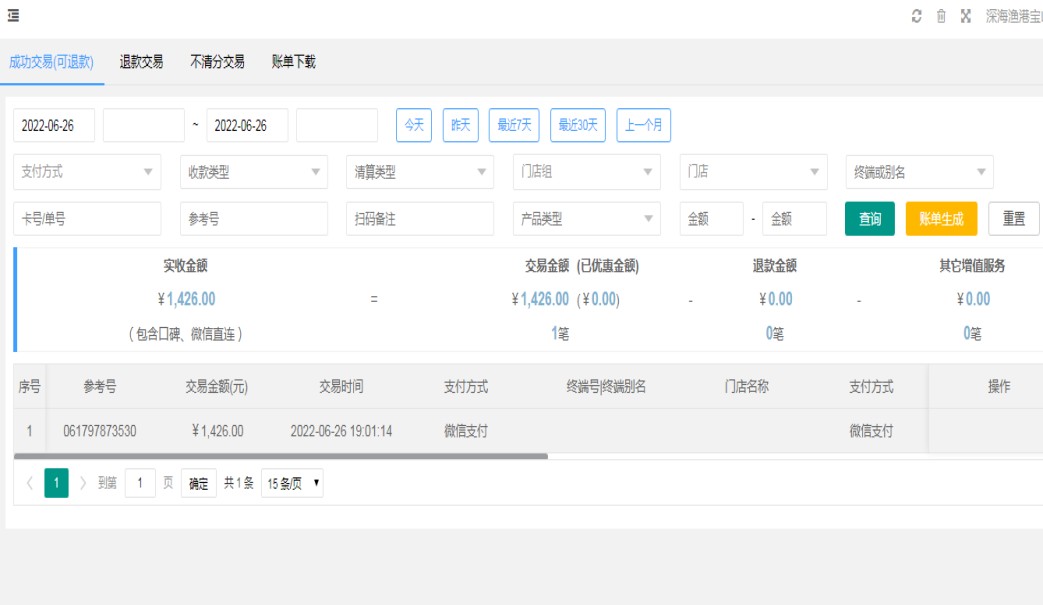Image resolution: width=1043 pixels, height=605 pixels.
Task: Switch to the 不清分交易 tab
Action: [x=217, y=62]
